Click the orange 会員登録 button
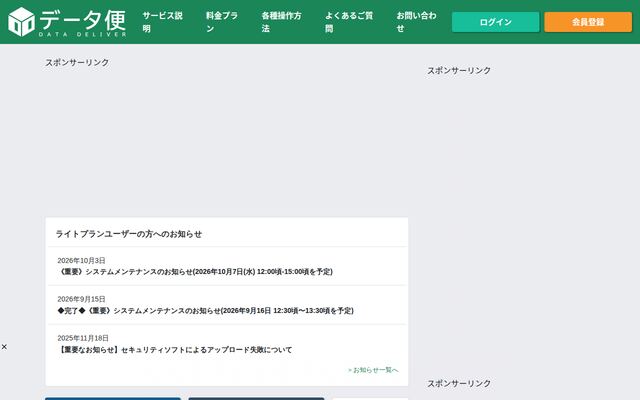This screenshot has width=640, height=400. 588,22
